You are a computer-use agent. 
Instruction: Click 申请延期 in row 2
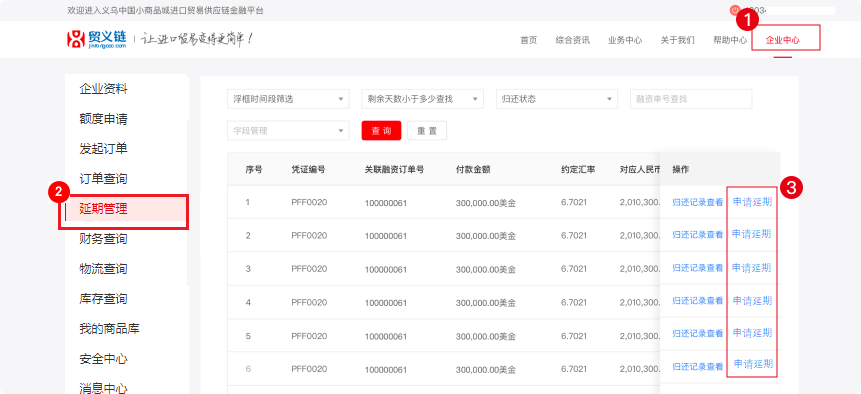(752, 234)
